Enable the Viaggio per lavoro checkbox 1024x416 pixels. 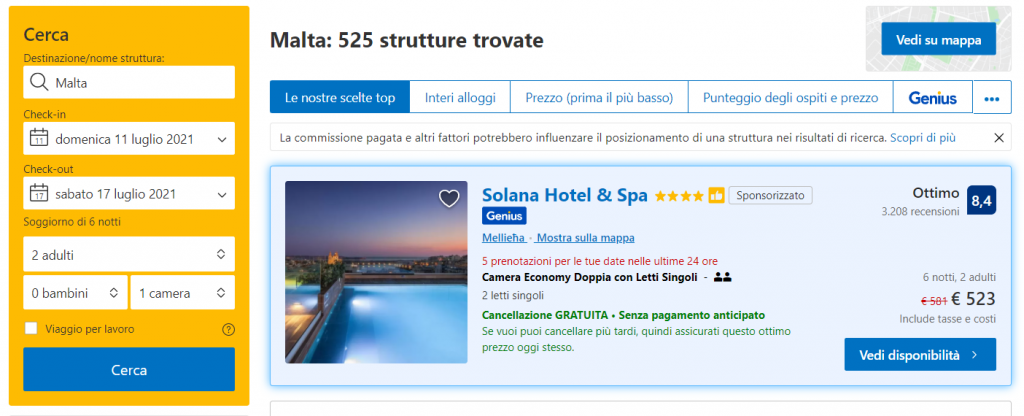pos(31,328)
